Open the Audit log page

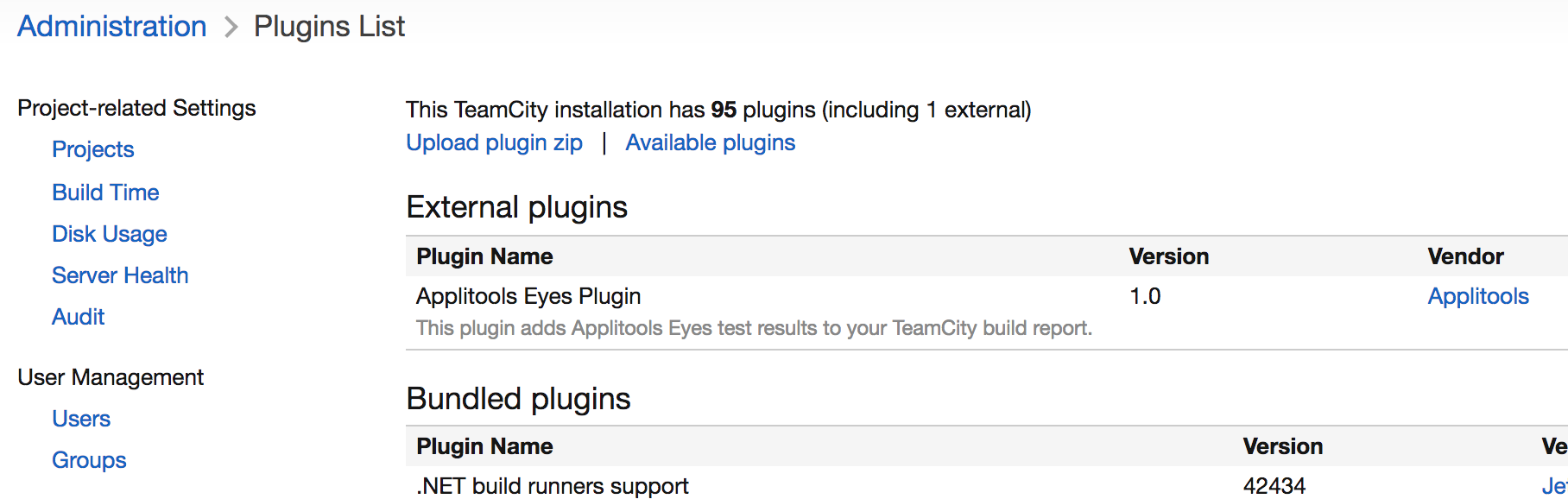(x=78, y=316)
